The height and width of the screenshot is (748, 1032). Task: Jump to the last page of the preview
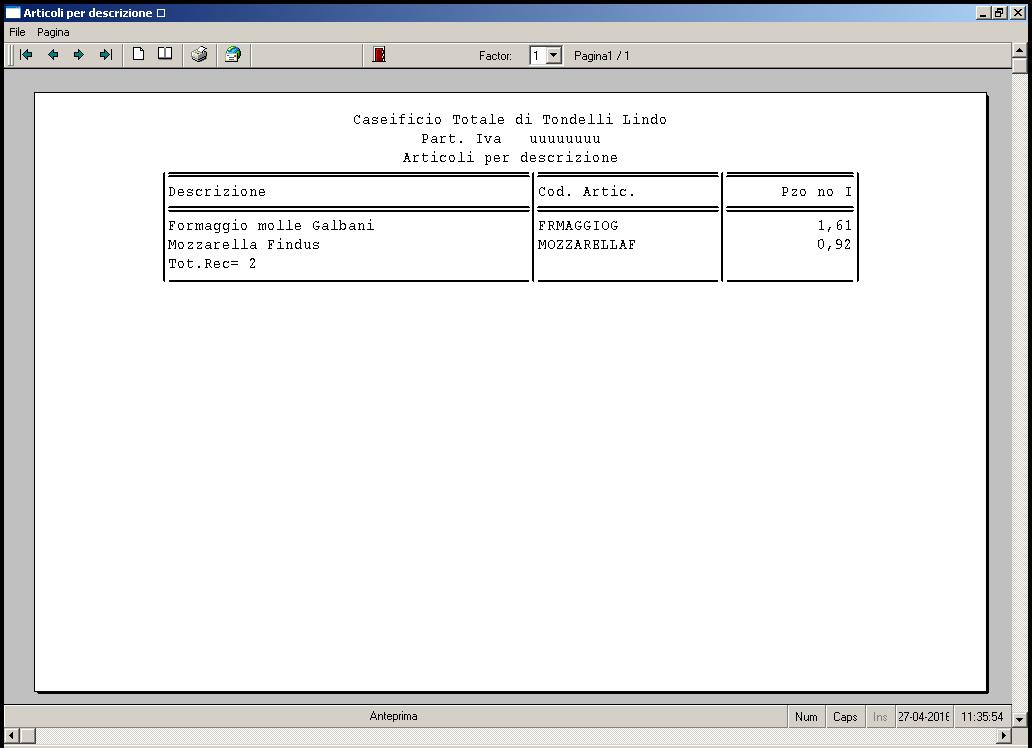105,55
